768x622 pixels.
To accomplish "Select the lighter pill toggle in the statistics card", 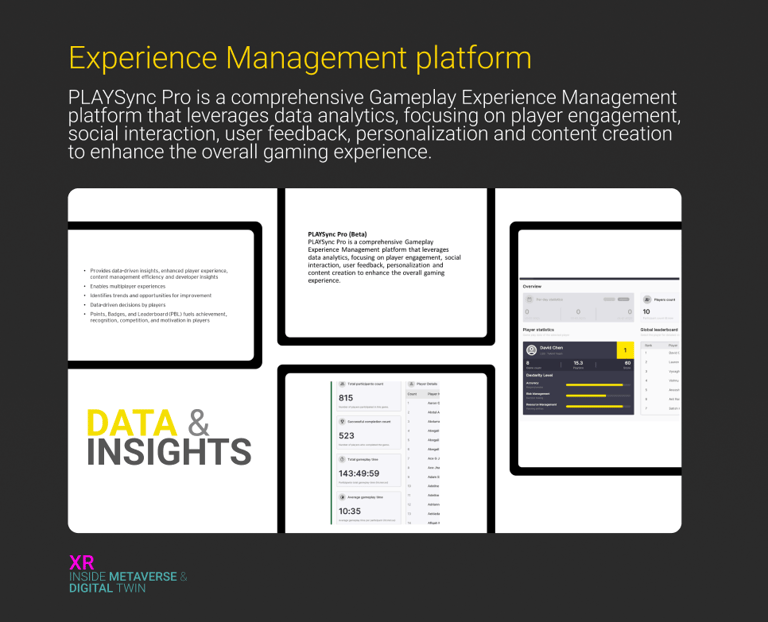I will tap(609, 299).
